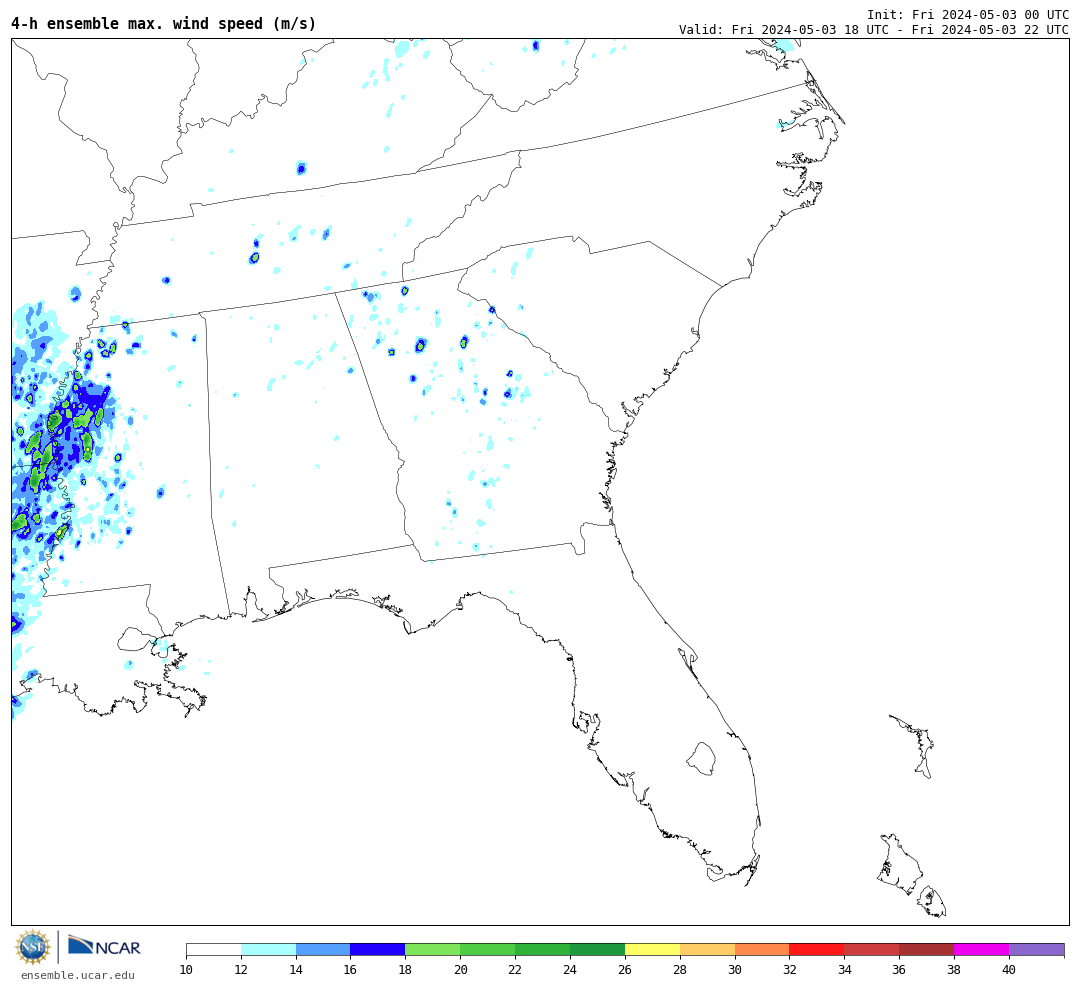Click the dark blue 16-18 colorbar swatch

point(378,949)
